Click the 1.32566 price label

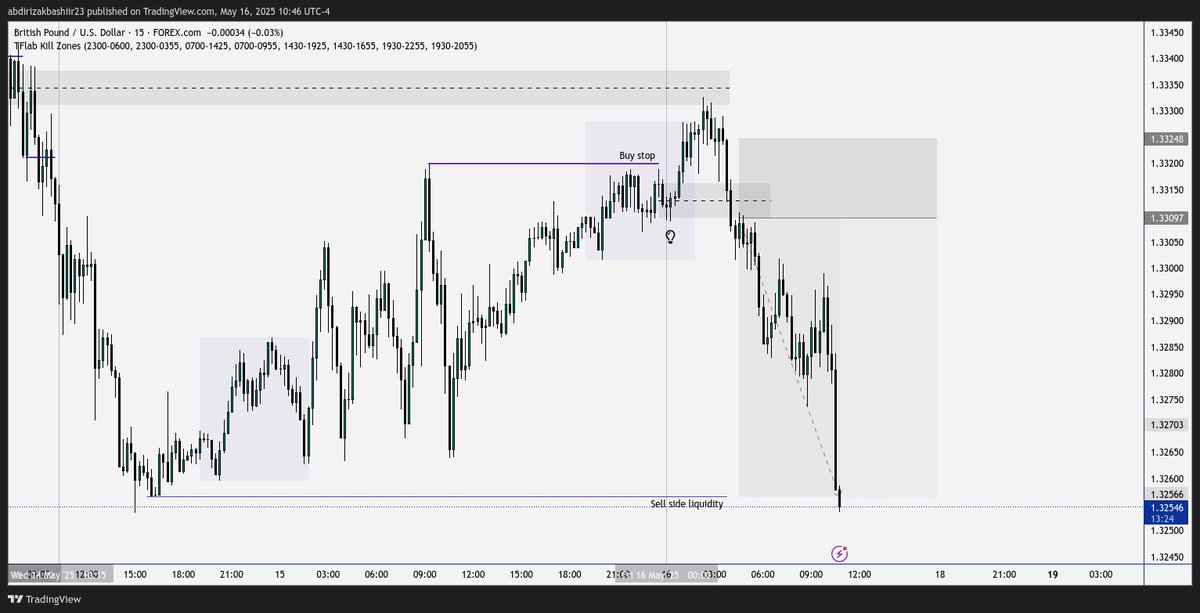1166,495
